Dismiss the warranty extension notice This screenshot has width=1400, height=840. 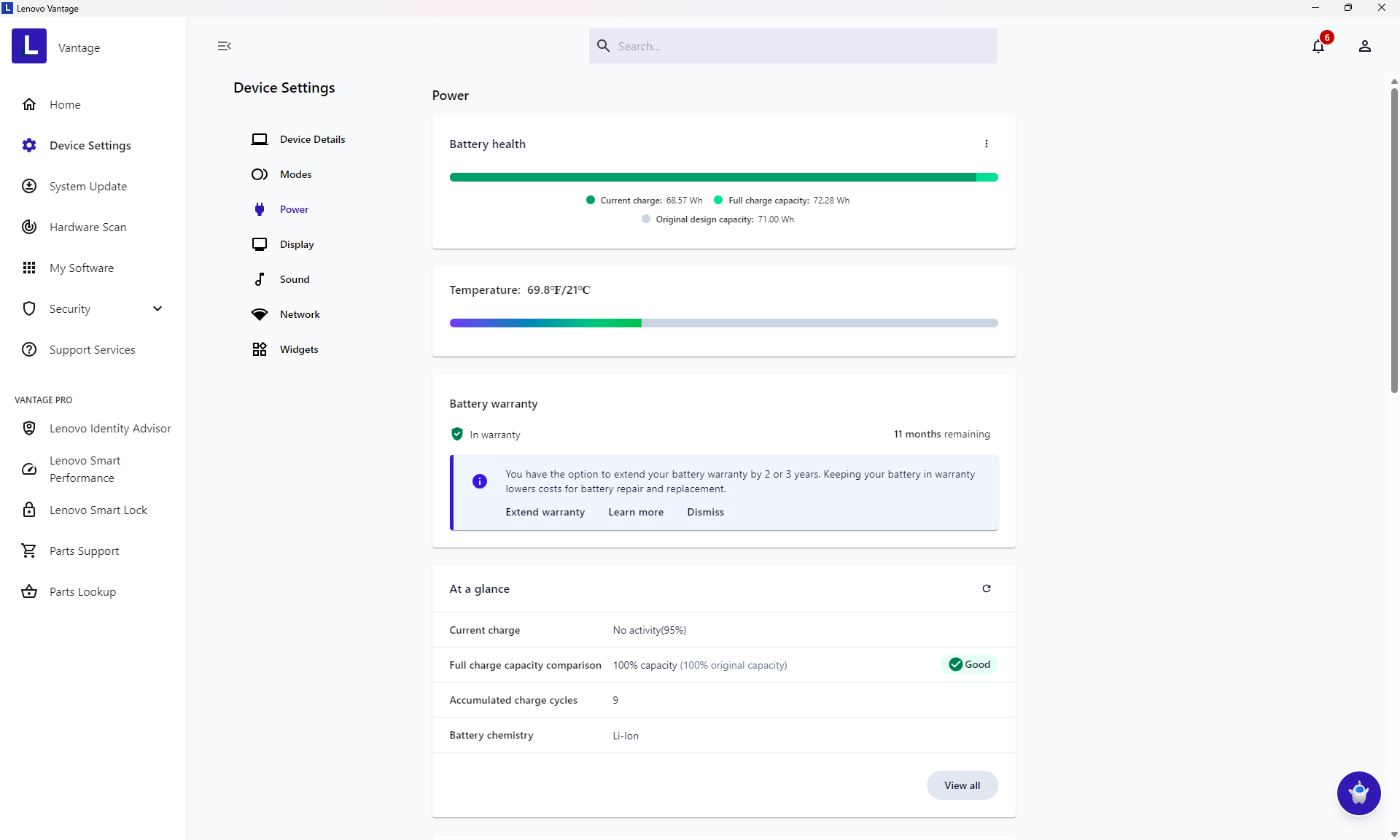click(x=706, y=512)
